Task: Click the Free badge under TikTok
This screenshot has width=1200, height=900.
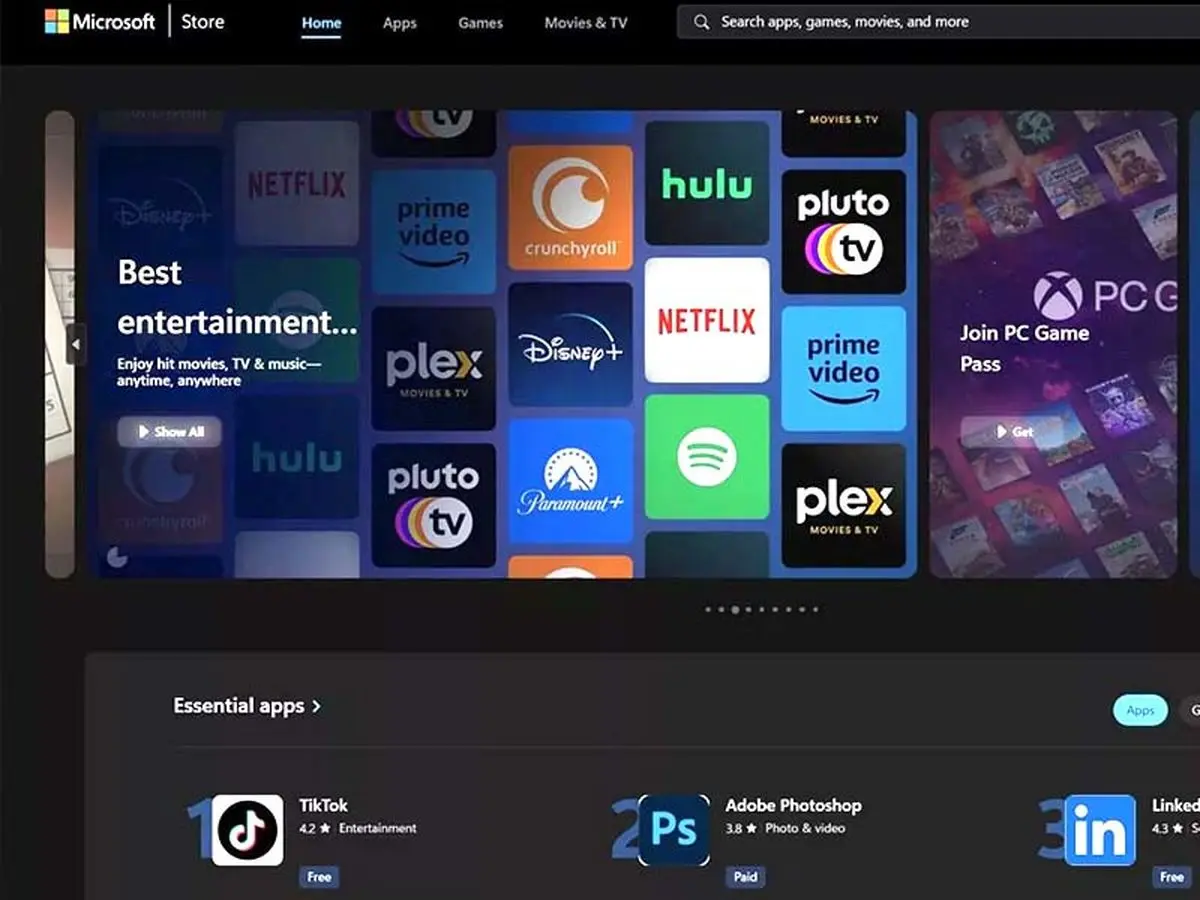Action: pos(319,877)
